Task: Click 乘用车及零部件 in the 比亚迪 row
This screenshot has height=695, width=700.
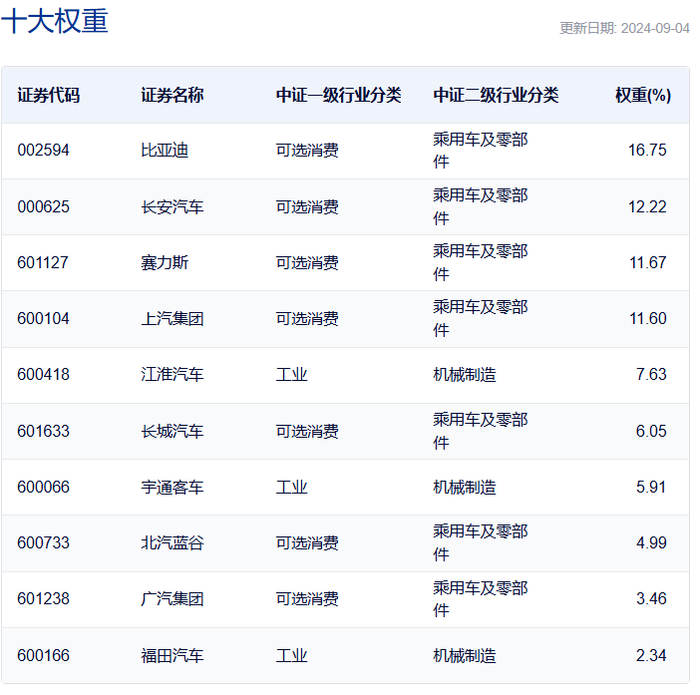Action: click(480, 151)
